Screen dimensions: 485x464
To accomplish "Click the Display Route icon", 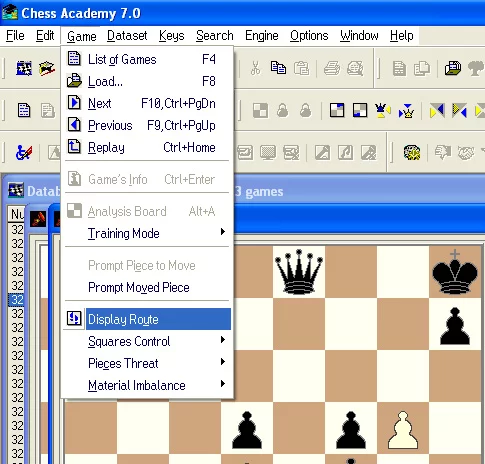I will (x=74, y=318).
